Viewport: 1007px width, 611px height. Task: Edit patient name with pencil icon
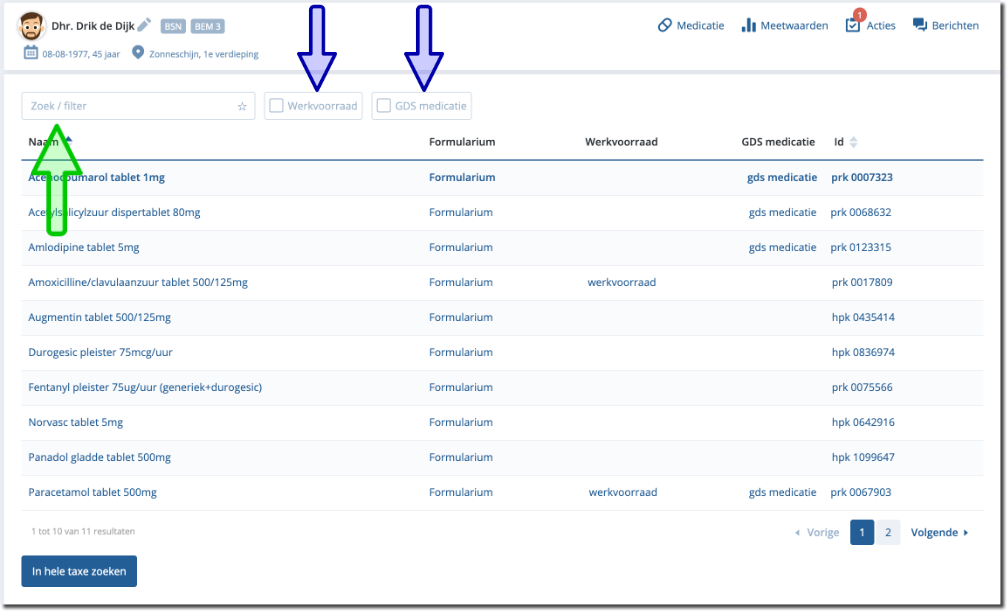tap(144, 25)
